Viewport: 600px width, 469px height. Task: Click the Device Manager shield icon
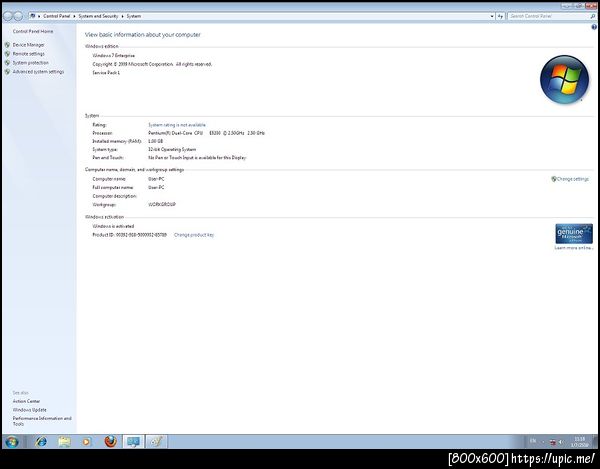coord(7,45)
